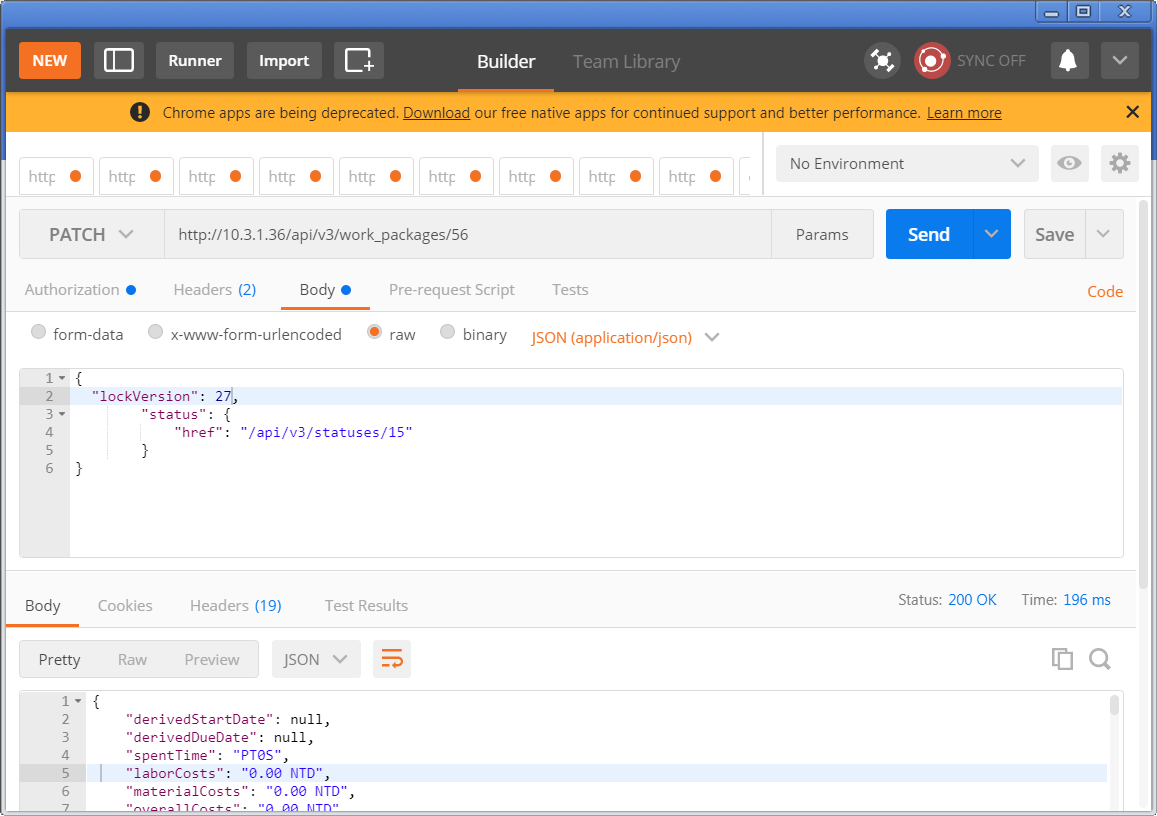
Task: Click the SYNC OFF status icon
Action: (x=932, y=60)
